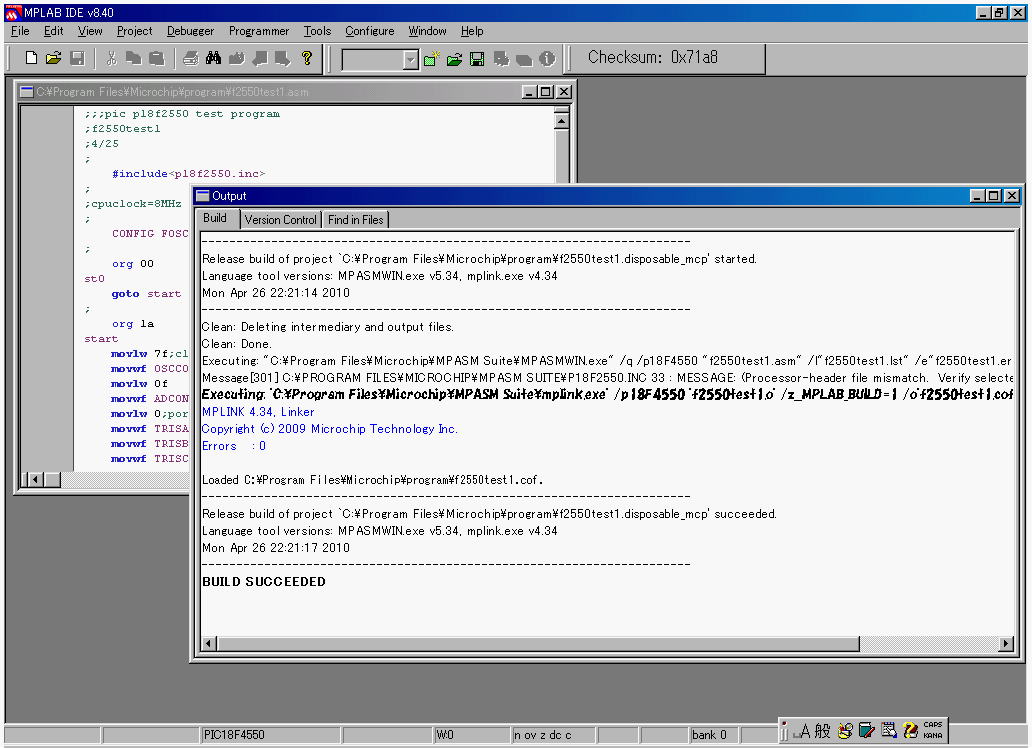Image resolution: width=1032 pixels, height=748 pixels.
Task: Click the Output window right scroll arrow
Action: [x=1006, y=643]
